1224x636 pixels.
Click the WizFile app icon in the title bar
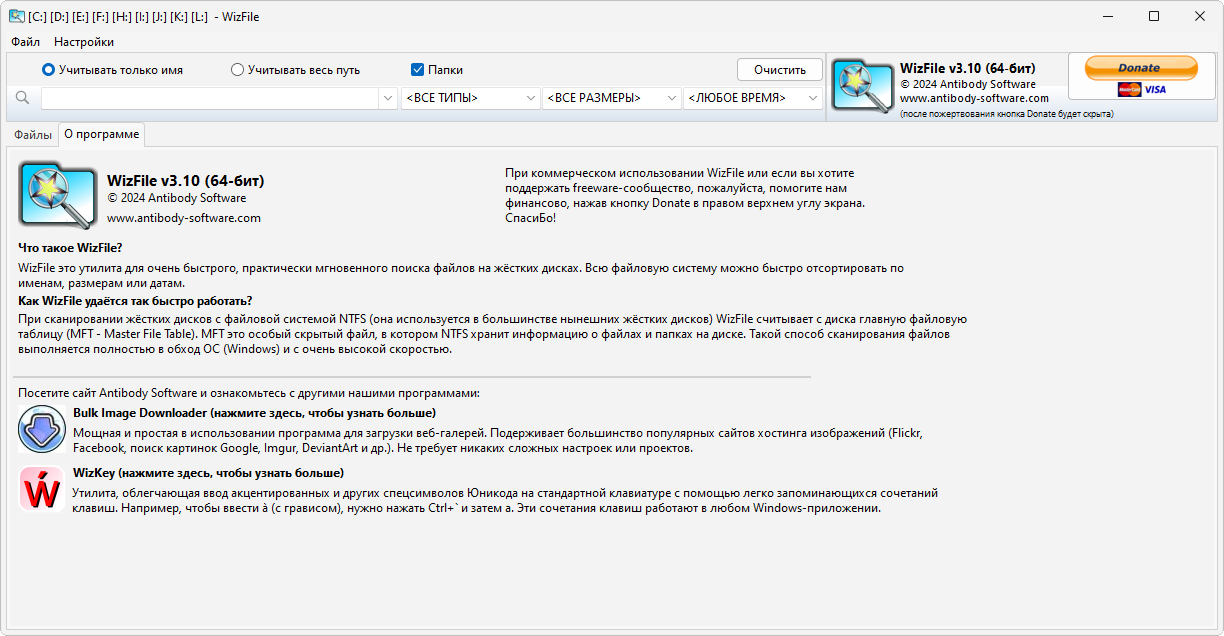point(17,16)
